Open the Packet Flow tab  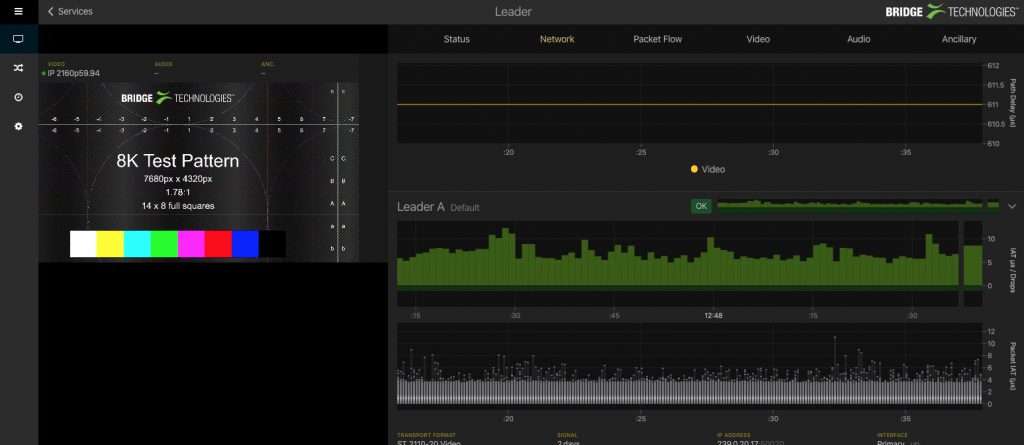point(657,39)
